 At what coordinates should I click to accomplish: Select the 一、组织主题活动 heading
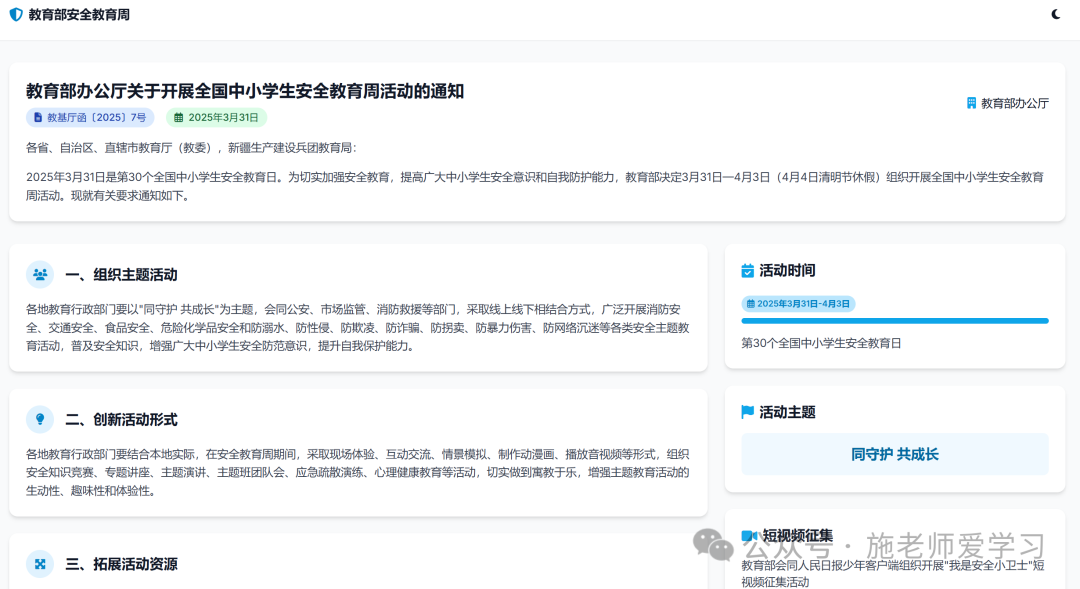(x=121, y=275)
